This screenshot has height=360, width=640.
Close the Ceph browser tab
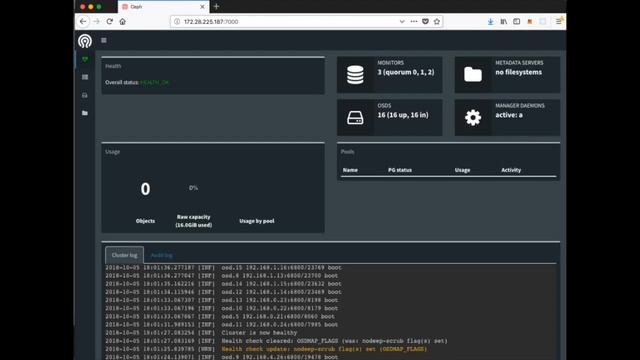(x=202, y=7)
